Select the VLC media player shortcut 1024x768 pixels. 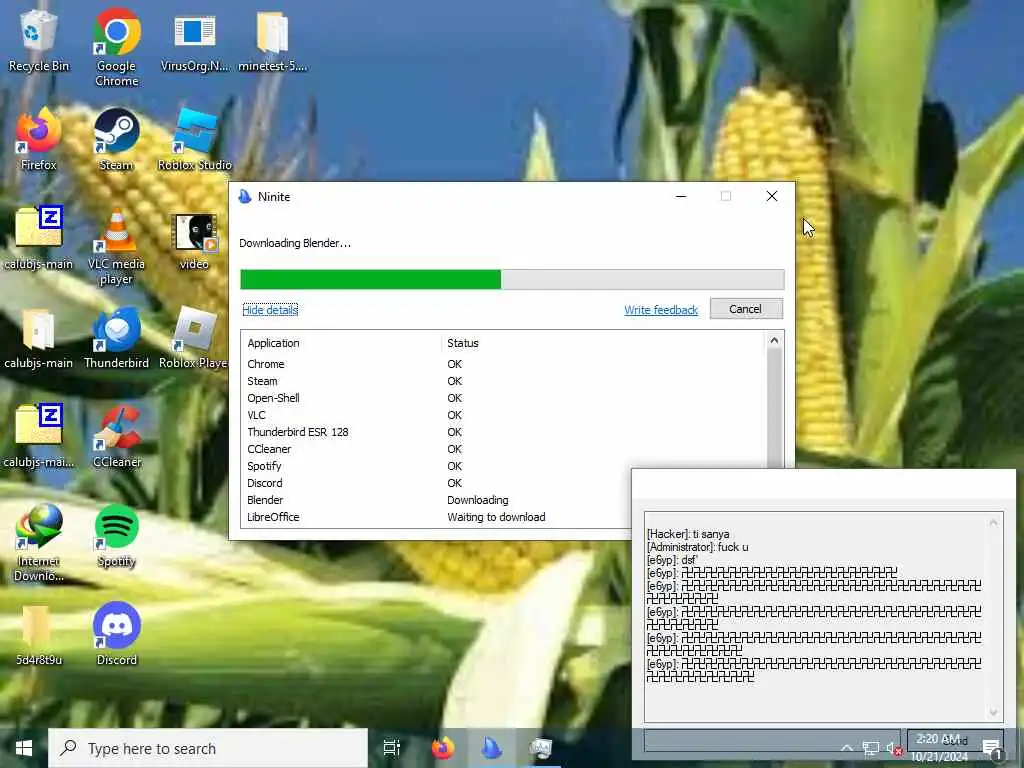pos(116,247)
